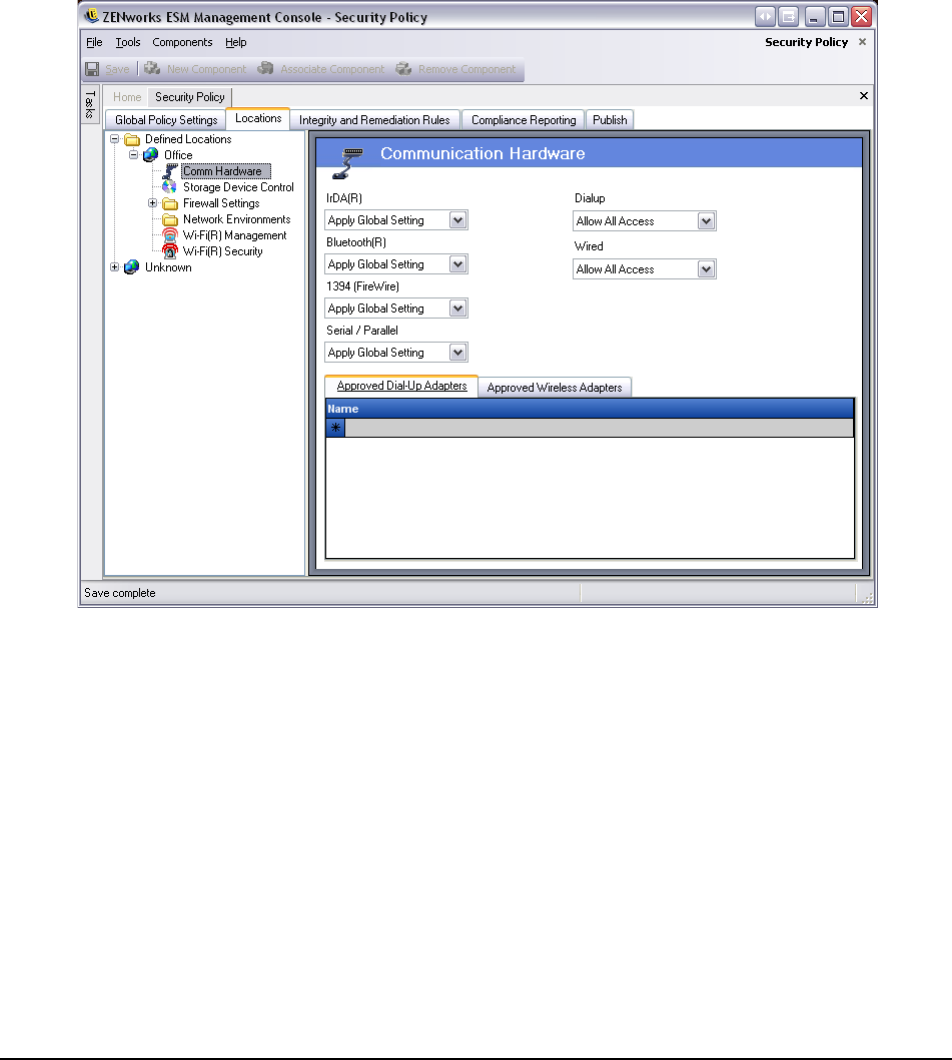Image resolution: width=952 pixels, height=1060 pixels.
Task: Select the Comm Hardware tree icon
Action: coord(170,171)
